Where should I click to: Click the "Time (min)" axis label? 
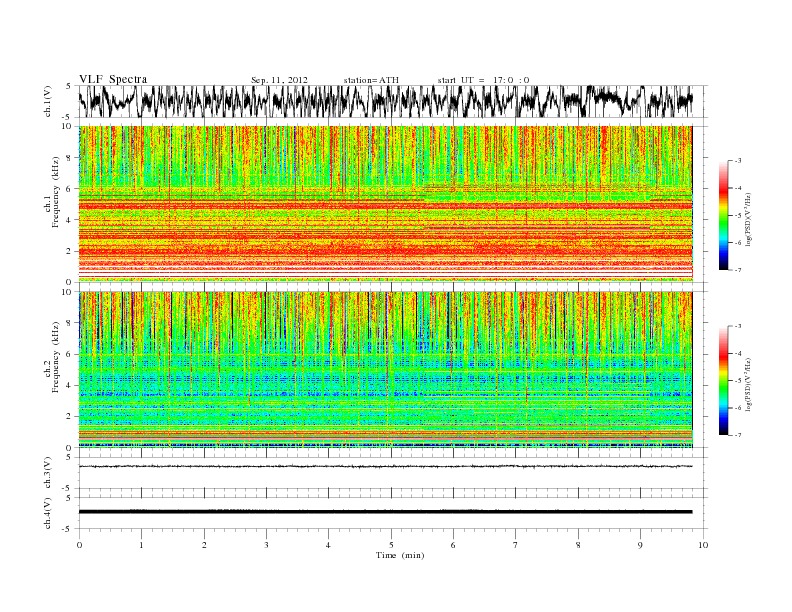coord(400,555)
